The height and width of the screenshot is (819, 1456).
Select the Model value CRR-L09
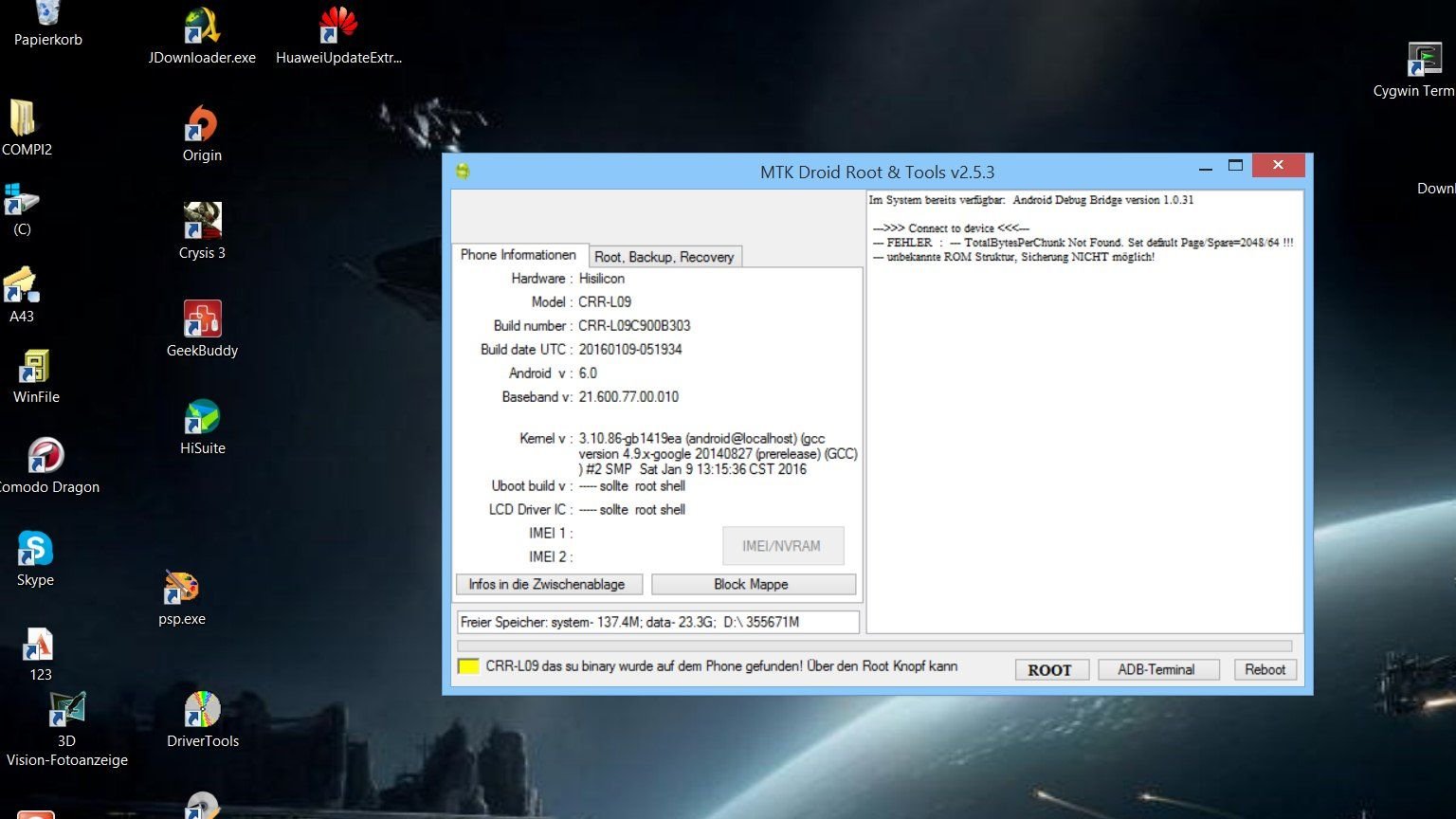605,301
